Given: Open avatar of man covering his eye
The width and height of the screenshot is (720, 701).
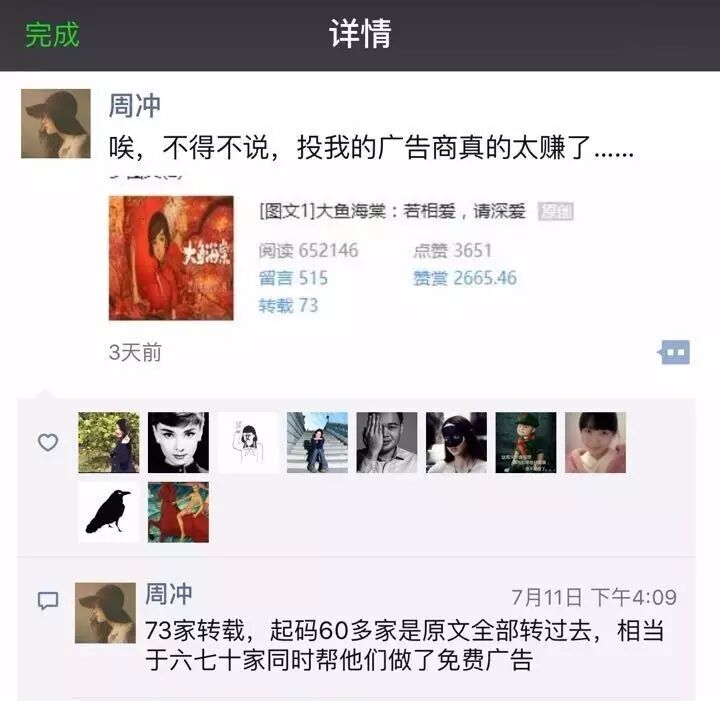Looking at the screenshot, I should [x=387, y=443].
